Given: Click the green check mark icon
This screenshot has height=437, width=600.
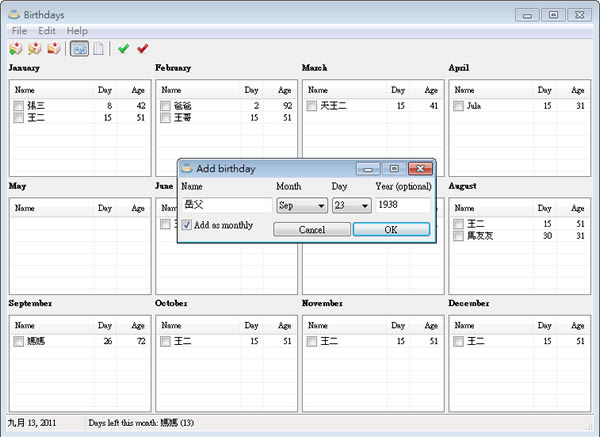Looking at the screenshot, I should point(123,48).
